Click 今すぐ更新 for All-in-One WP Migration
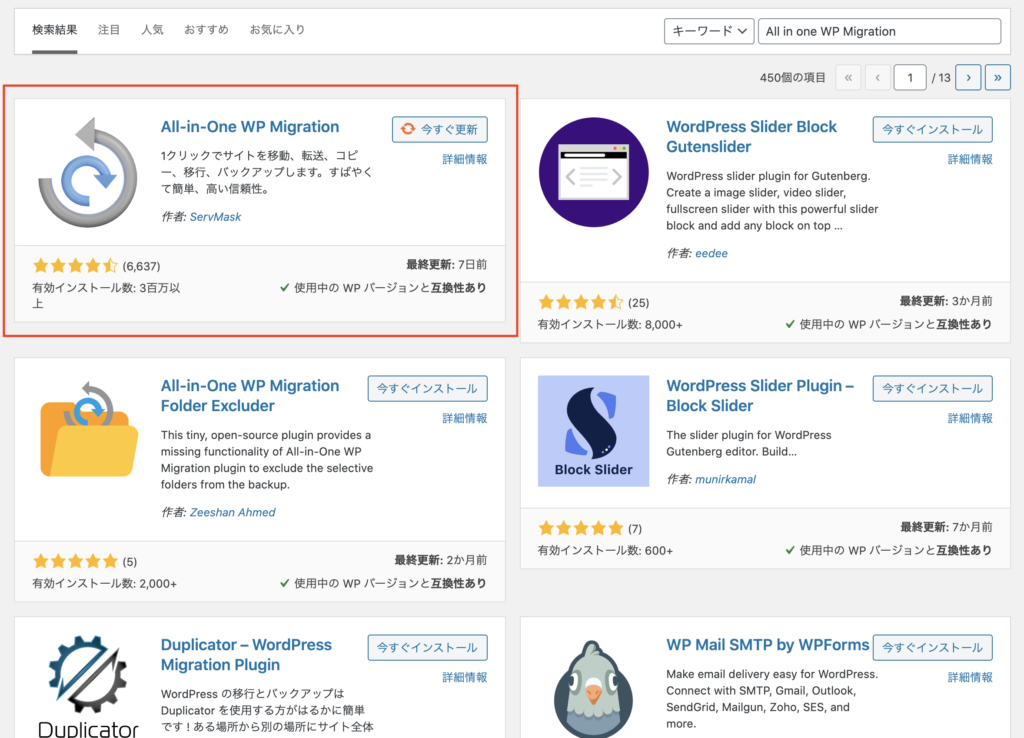The width and height of the screenshot is (1024, 738). click(440, 129)
